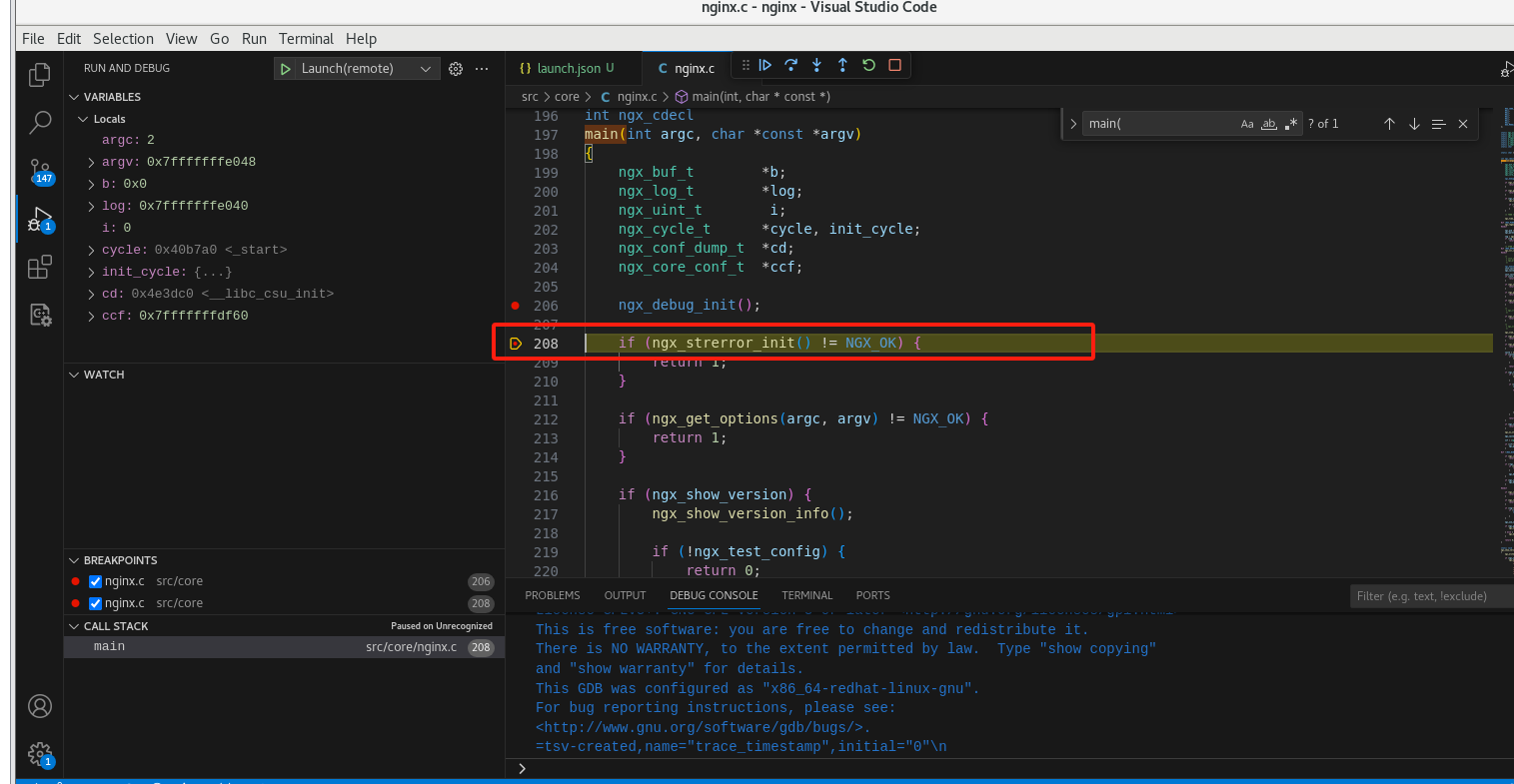
Task: Toggle Use Regular Expression in find widget
Action: point(1291,124)
